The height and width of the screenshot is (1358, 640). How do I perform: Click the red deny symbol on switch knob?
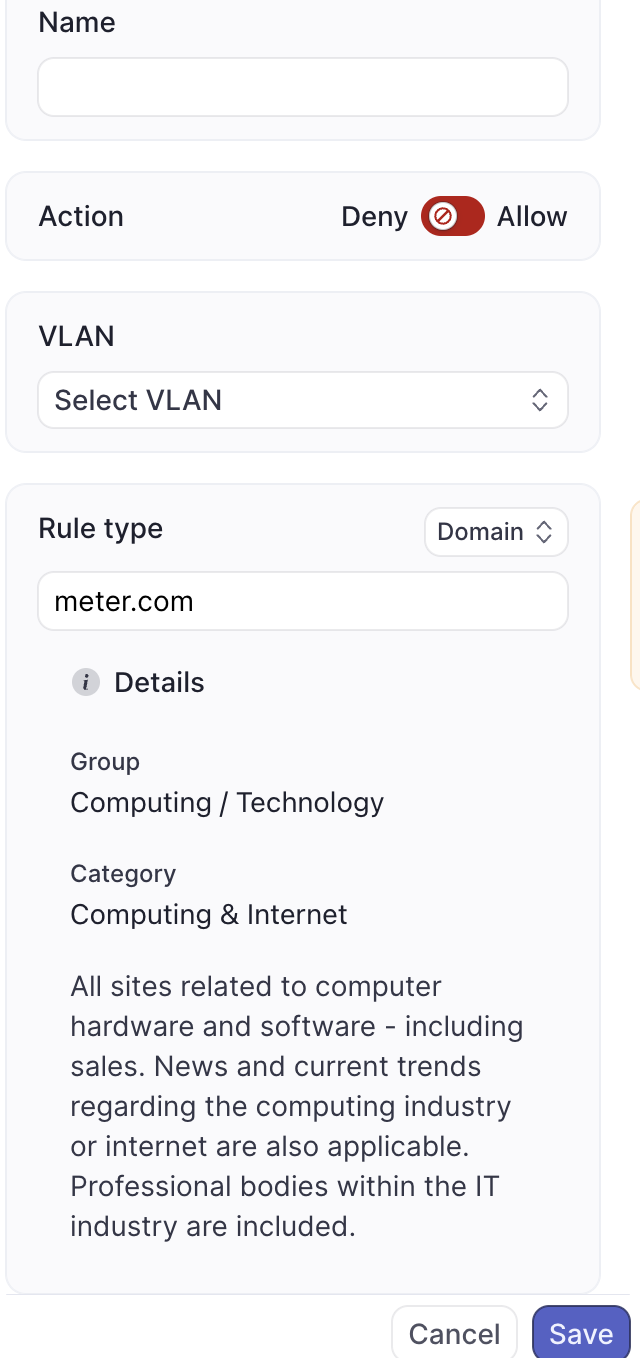pos(441,216)
